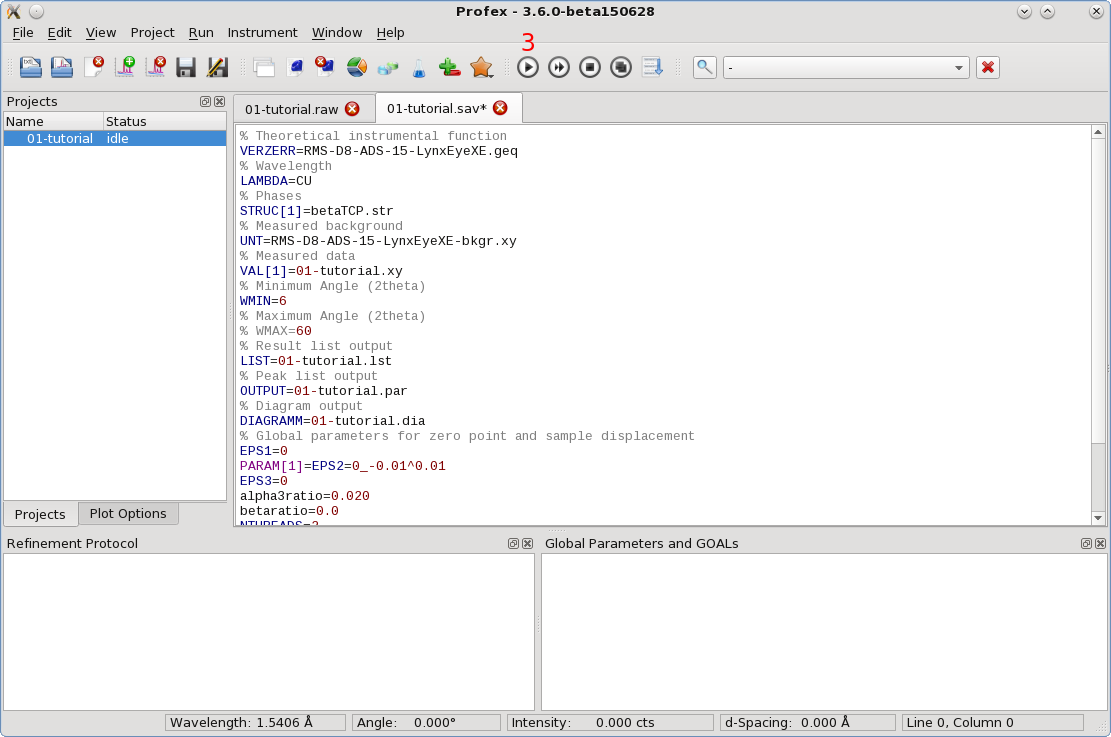The image size is (1111, 737).
Task: Switch to 01-tutorial.raw tab
Action: [292, 109]
